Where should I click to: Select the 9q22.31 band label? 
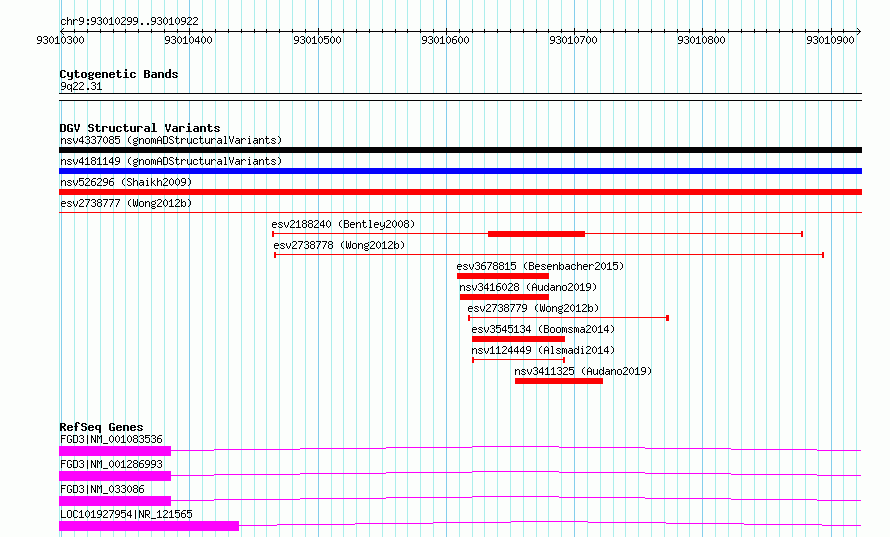pos(81,86)
